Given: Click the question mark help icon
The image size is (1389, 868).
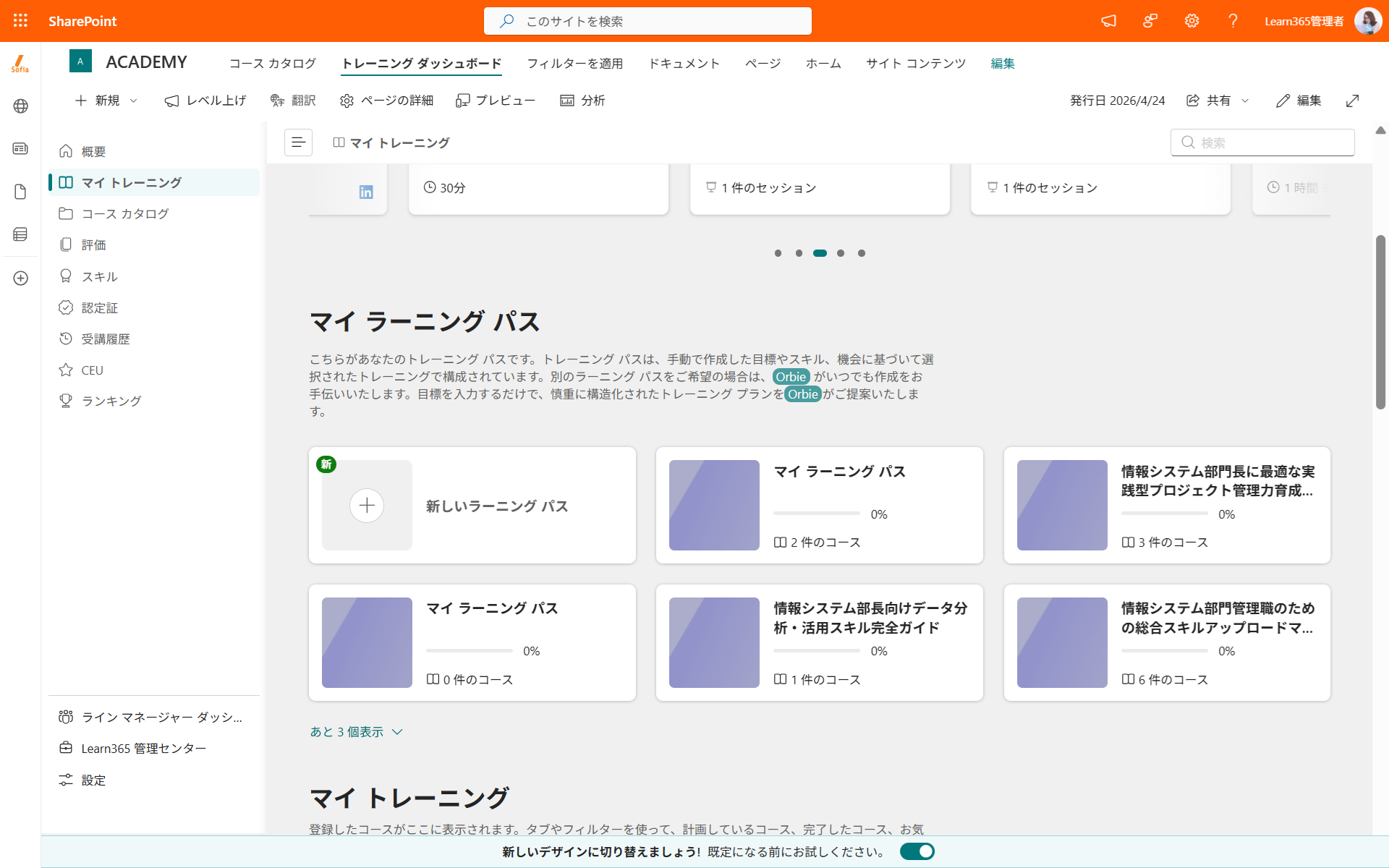Looking at the screenshot, I should [x=1233, y=21].
